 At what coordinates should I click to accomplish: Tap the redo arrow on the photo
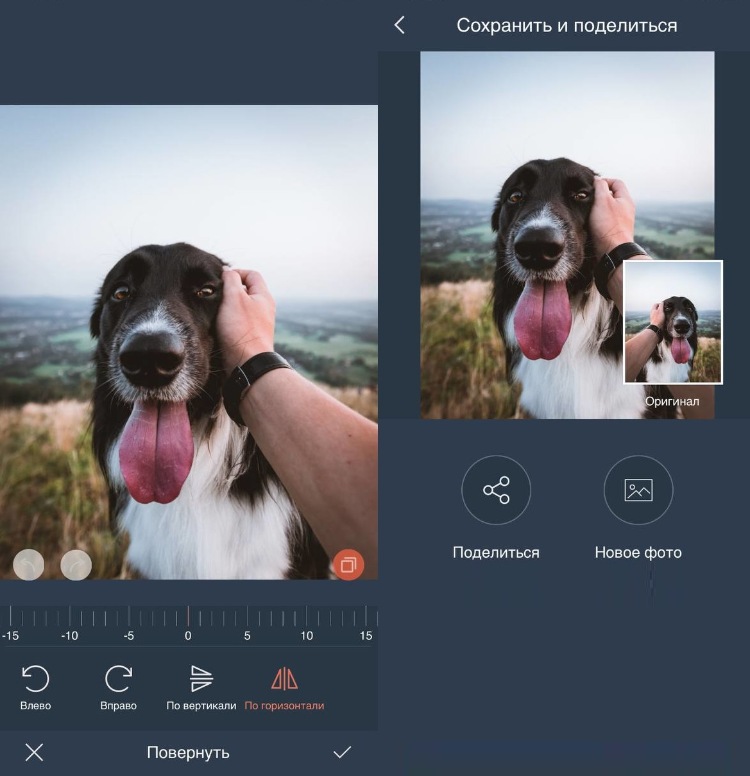[76, 565]
